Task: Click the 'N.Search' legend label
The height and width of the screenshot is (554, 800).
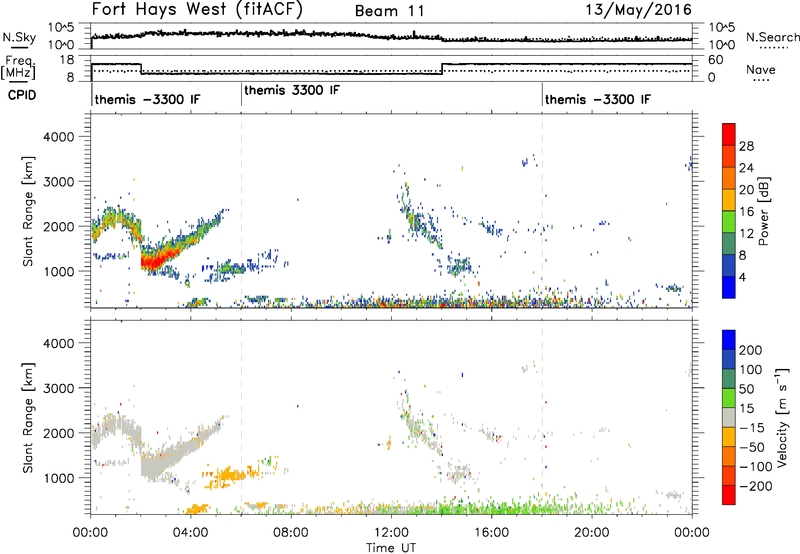Action: tap(772, 37)
